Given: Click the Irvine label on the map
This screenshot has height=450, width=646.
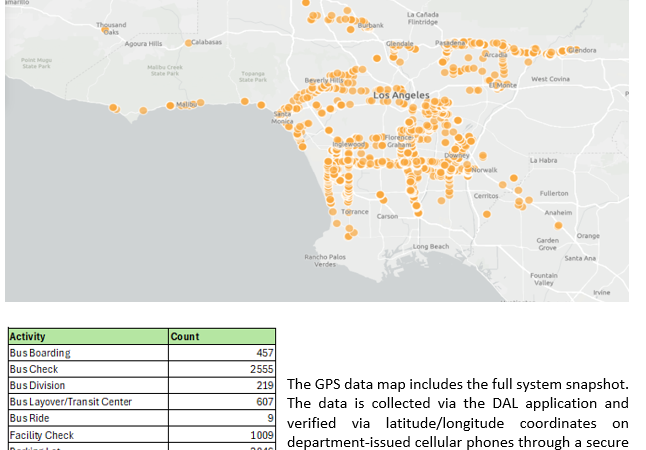Looking at the screenshot, I should pos(601,292).
